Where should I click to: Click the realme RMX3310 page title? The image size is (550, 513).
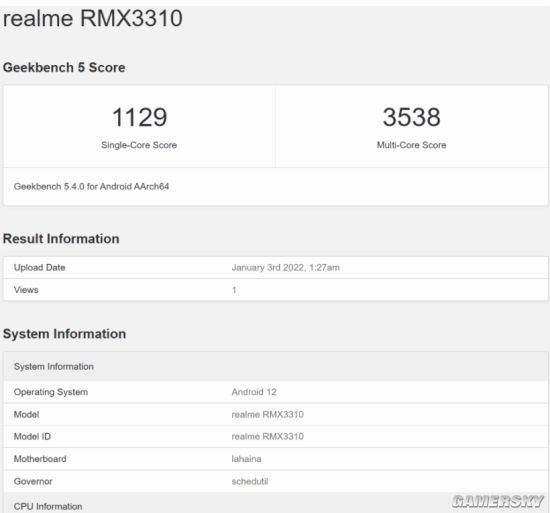click(93, 18)
